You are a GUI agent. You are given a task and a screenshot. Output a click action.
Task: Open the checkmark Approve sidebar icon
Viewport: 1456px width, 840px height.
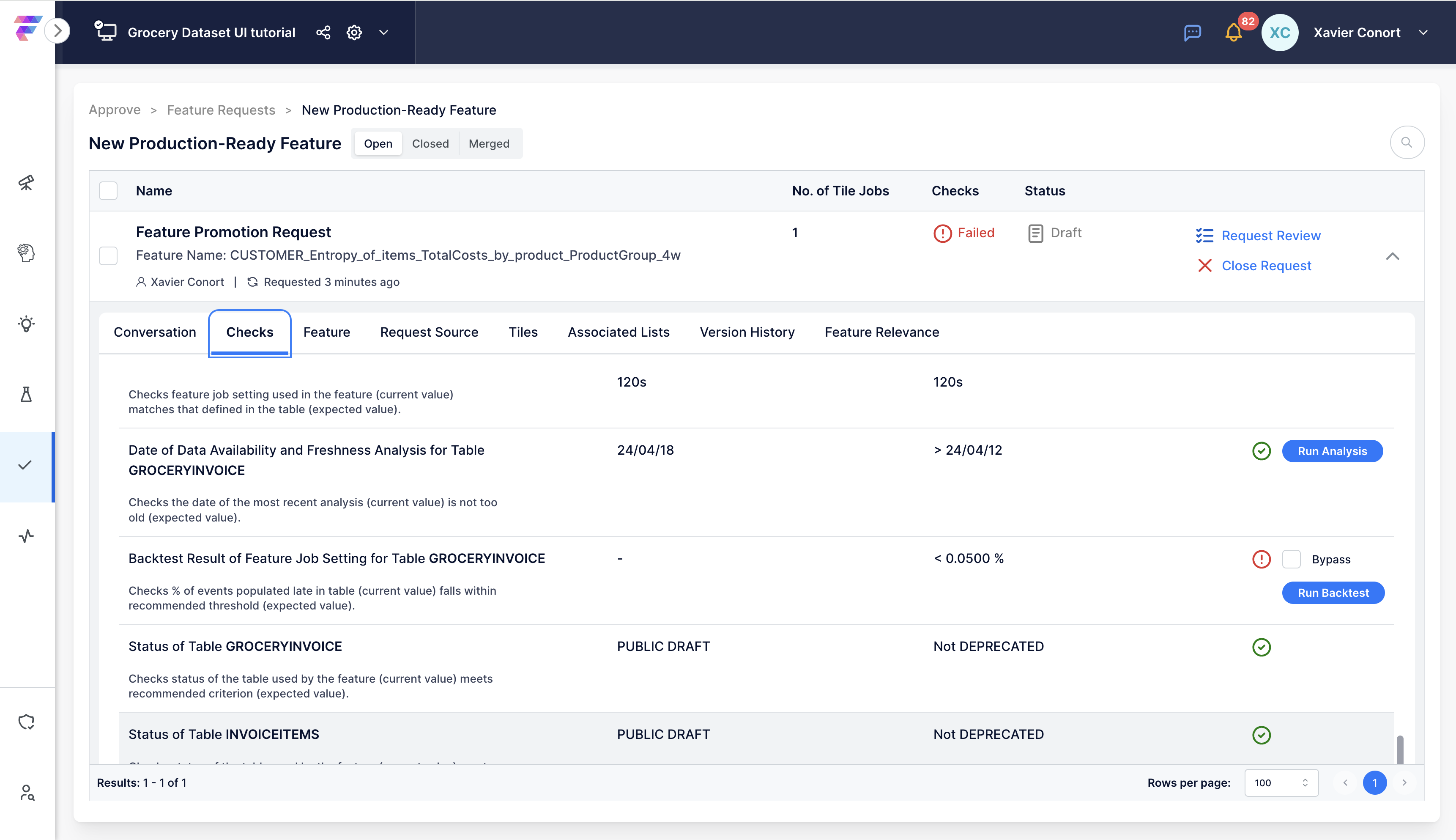pyautogui.click(x=25, y=466)
